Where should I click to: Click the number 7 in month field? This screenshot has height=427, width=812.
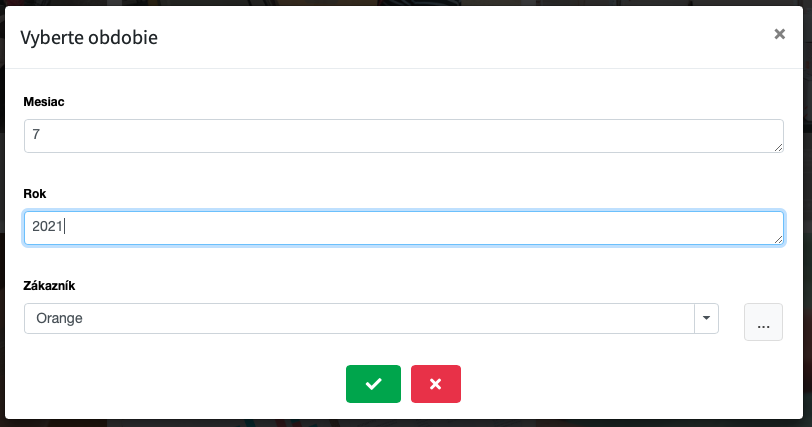click(x=36, y=132)
